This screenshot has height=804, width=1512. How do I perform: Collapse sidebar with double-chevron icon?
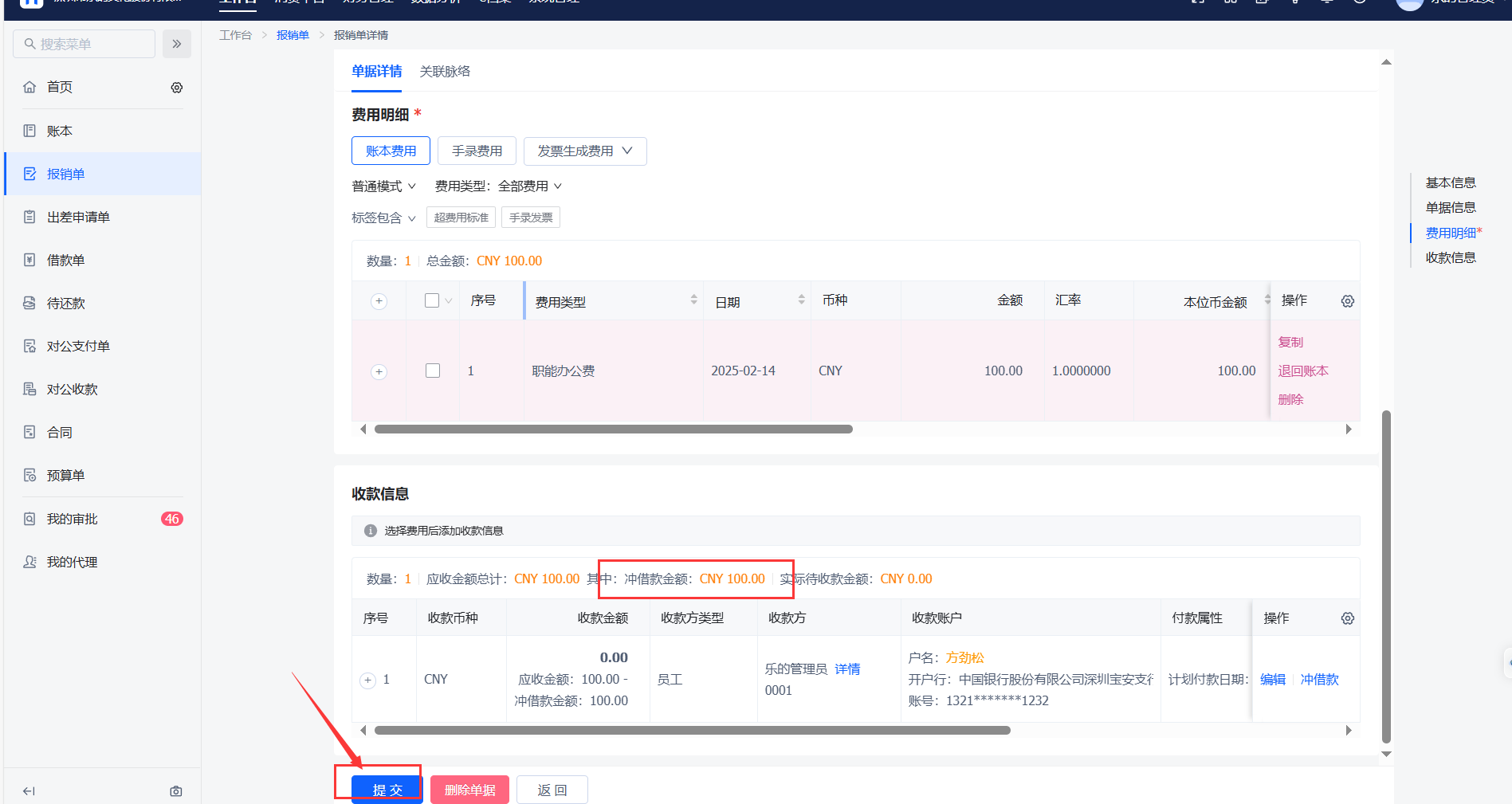(177, 44)
